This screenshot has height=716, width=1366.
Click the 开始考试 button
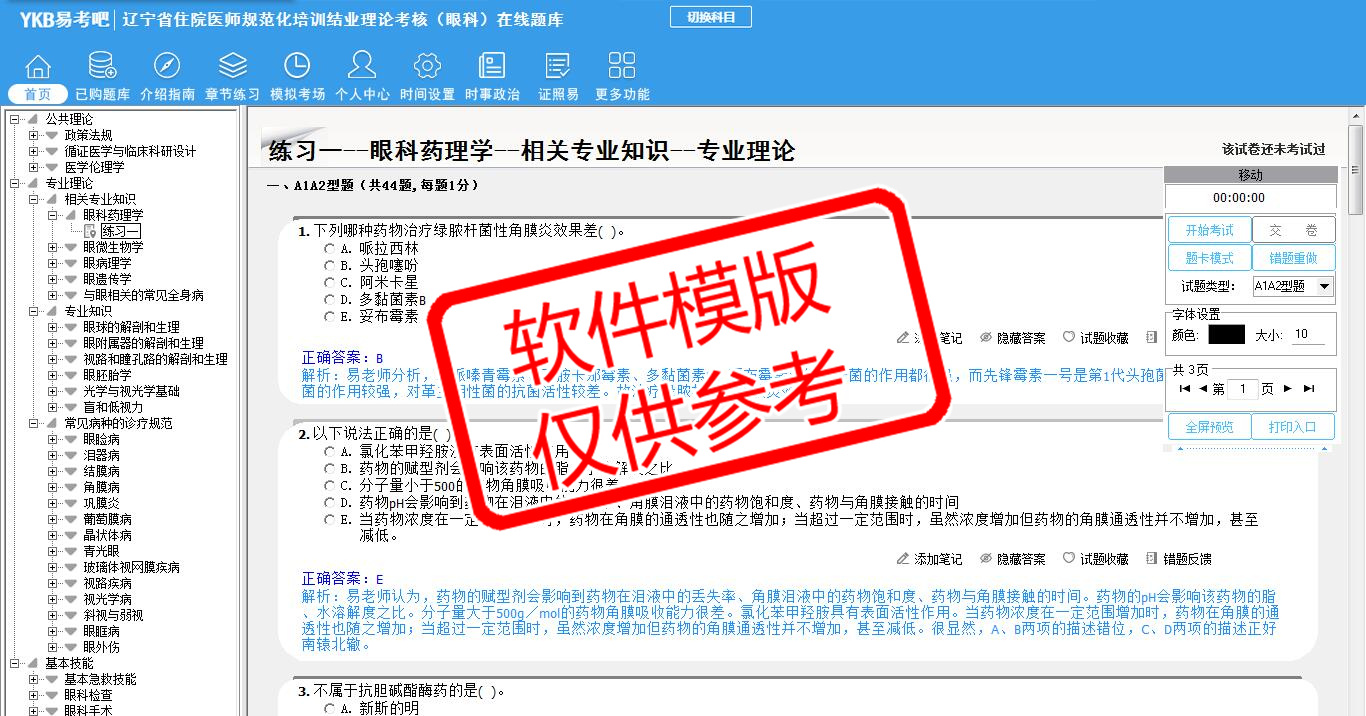[x=1209, y=230]
